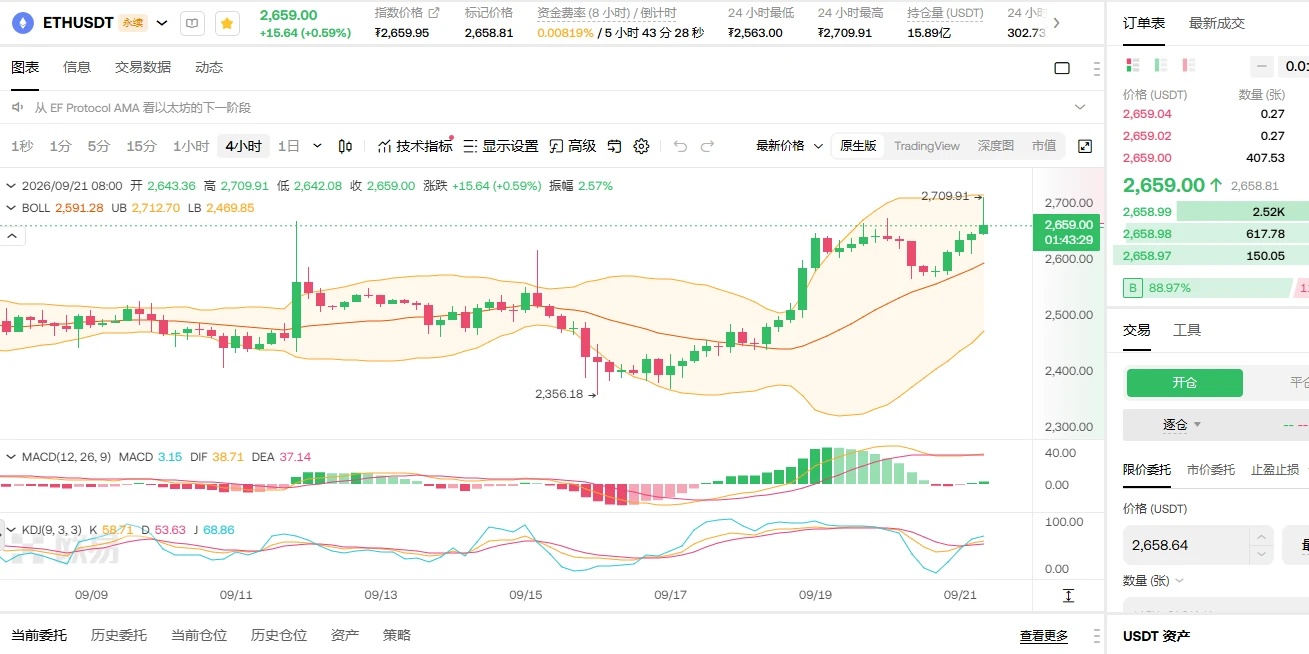
Task: Select the 原生版 chart mode
Action: tap(858, 146)
